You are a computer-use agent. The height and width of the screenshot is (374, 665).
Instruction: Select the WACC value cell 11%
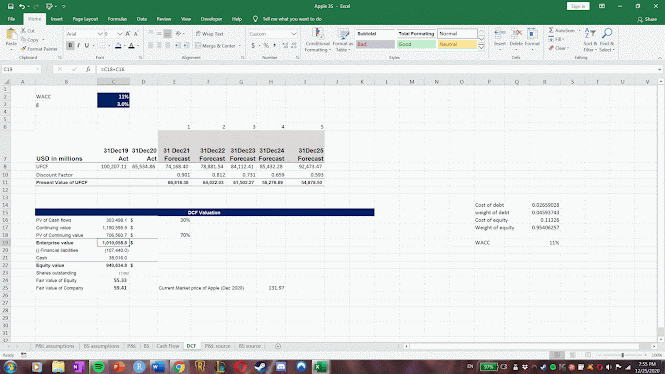pos(113,97)
